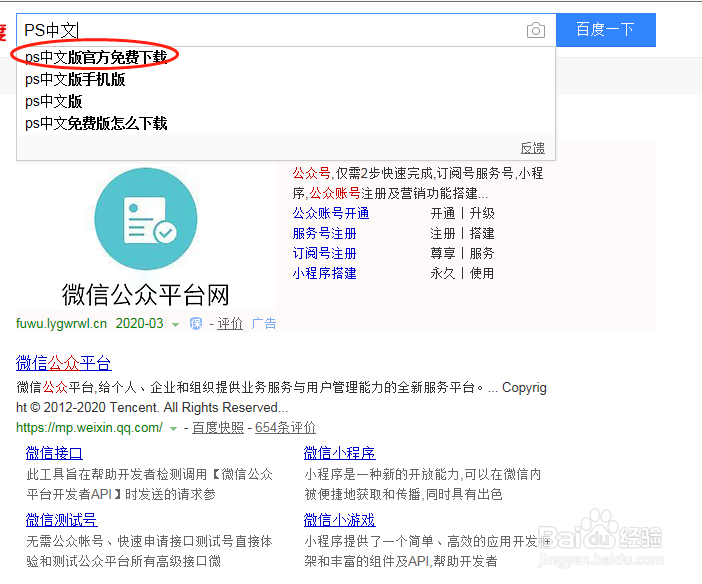Open the 微信公众平台网 circular logo image
Viewport: 702px width, 584px height.
pyautogui.click(x=146, y=219)
